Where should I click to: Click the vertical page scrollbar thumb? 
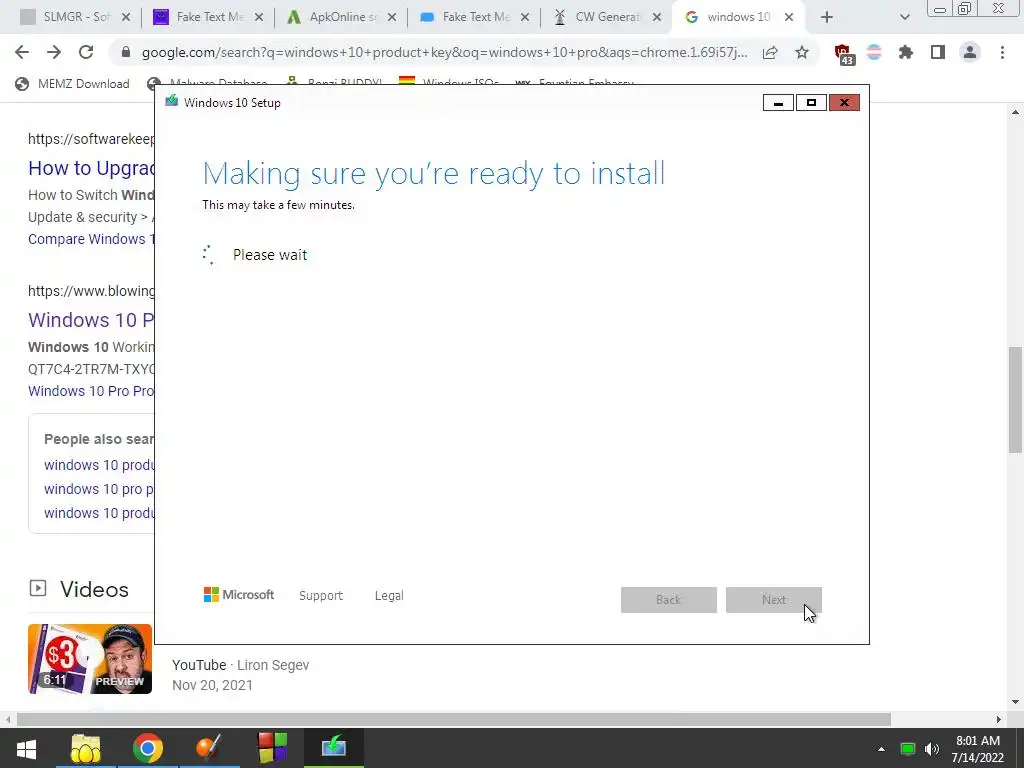point(1015,399)
